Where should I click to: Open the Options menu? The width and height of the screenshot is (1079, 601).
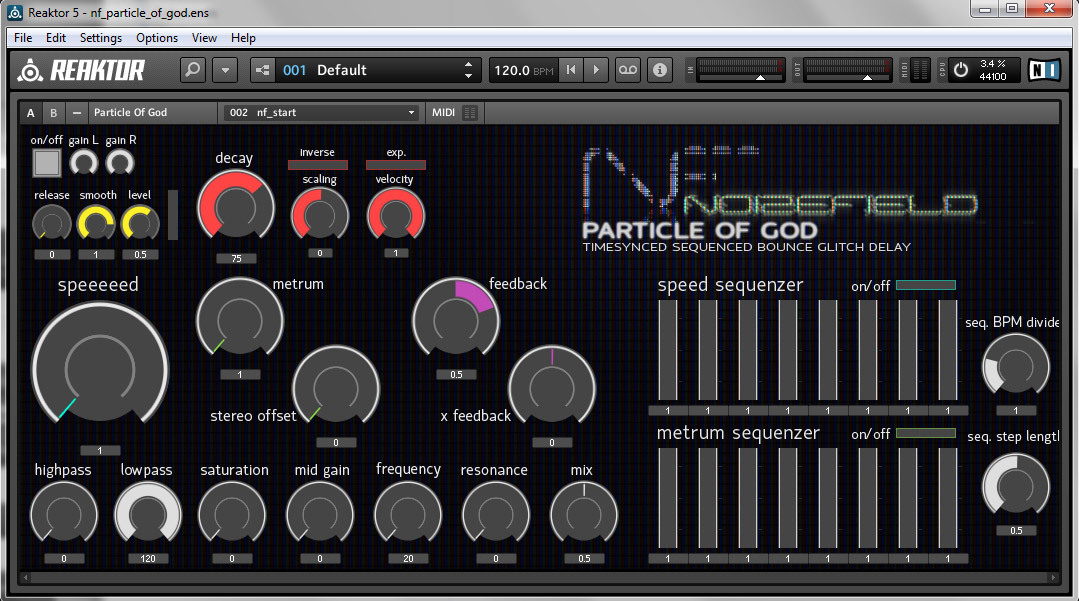[x=157, y=38]
